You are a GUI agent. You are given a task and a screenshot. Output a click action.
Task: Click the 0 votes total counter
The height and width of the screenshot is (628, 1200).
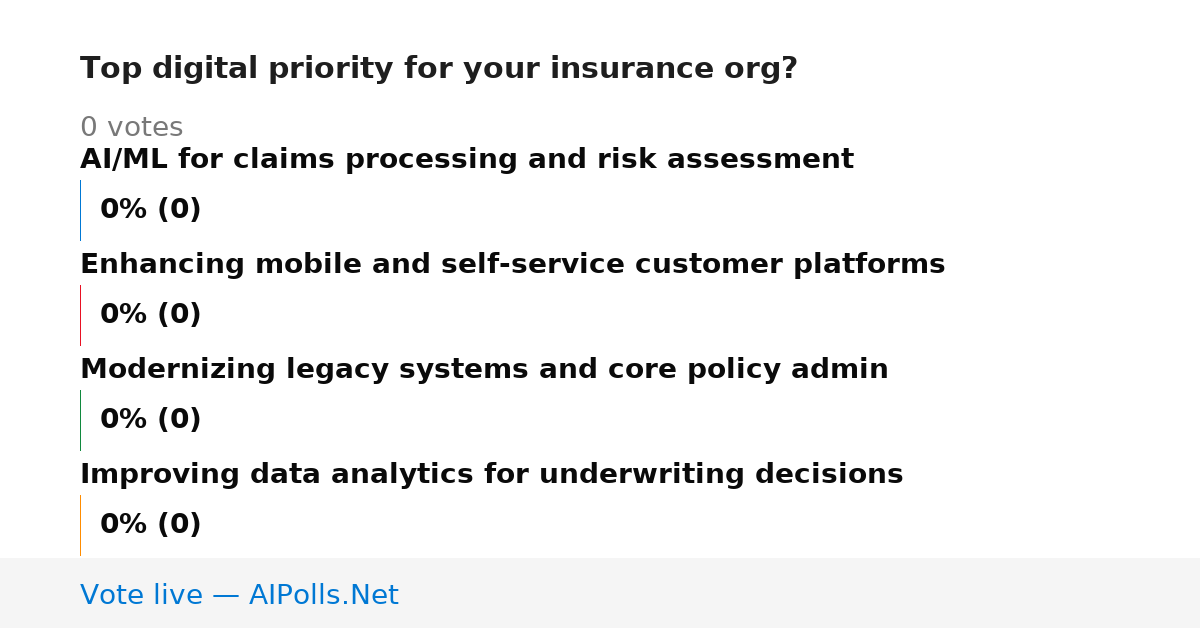tap(132, 128)
